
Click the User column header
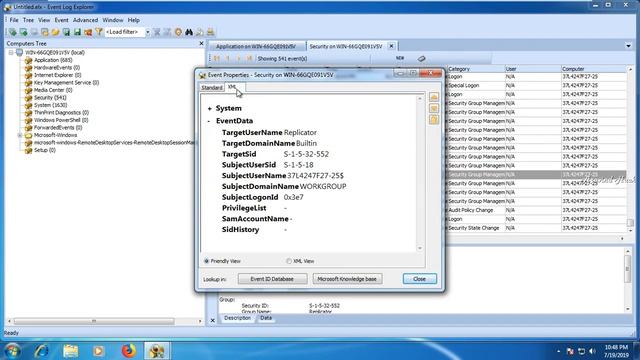click(x=533, y=69)
